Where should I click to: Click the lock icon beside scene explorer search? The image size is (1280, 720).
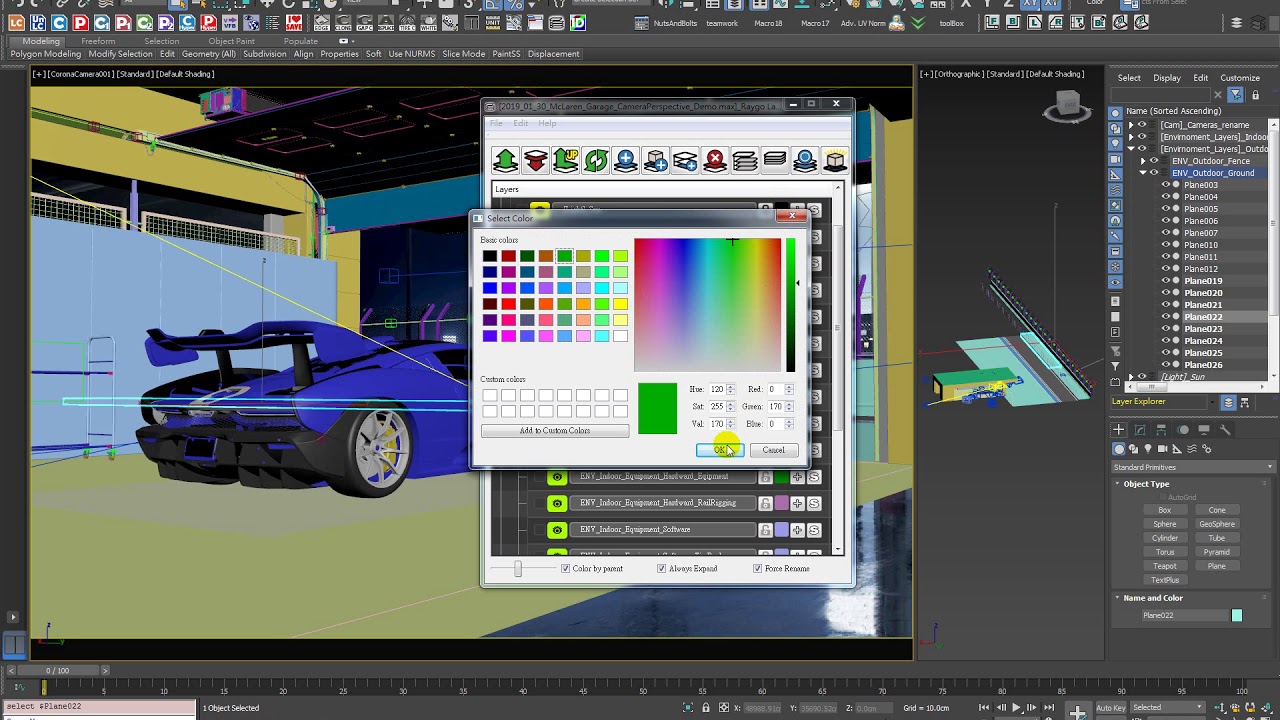tap(1254, 95)
